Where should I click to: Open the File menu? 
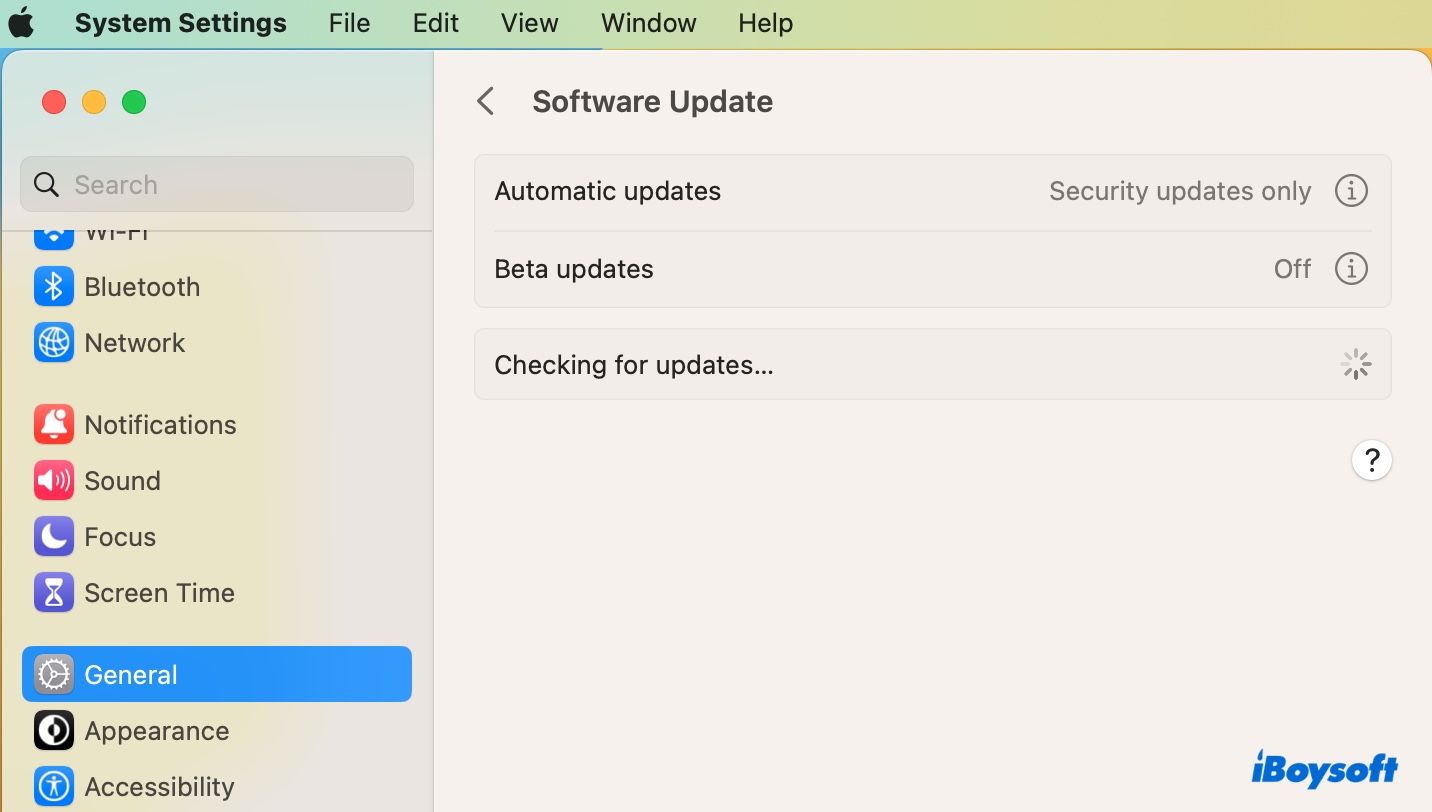pyautogui.click(x=349, y=23)
